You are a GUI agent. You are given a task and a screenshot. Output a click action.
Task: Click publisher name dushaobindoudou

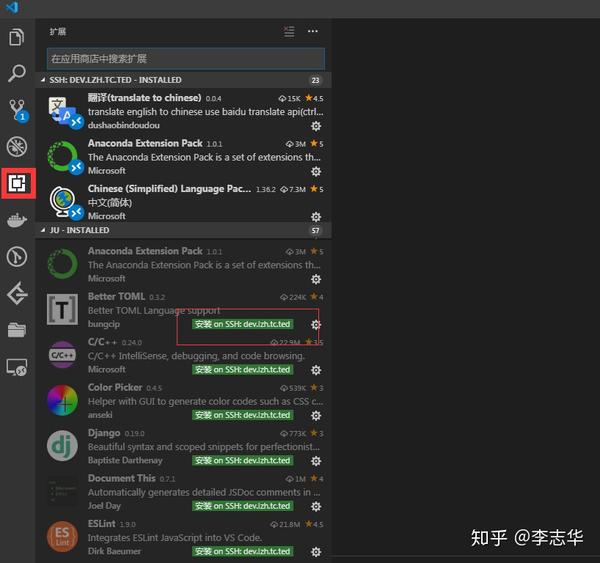(124, 125)
